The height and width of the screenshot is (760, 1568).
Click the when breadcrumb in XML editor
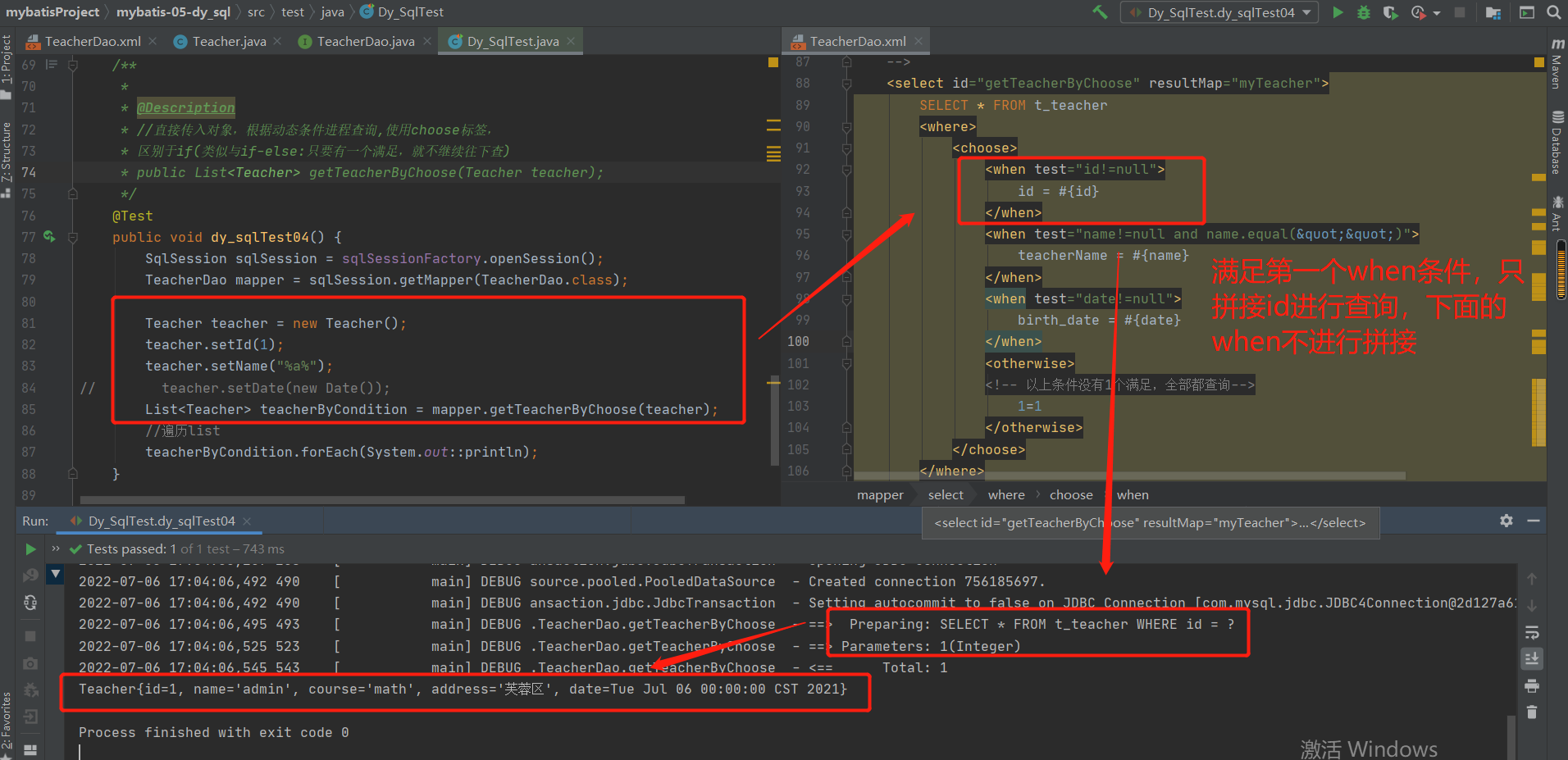point(1133,494)
